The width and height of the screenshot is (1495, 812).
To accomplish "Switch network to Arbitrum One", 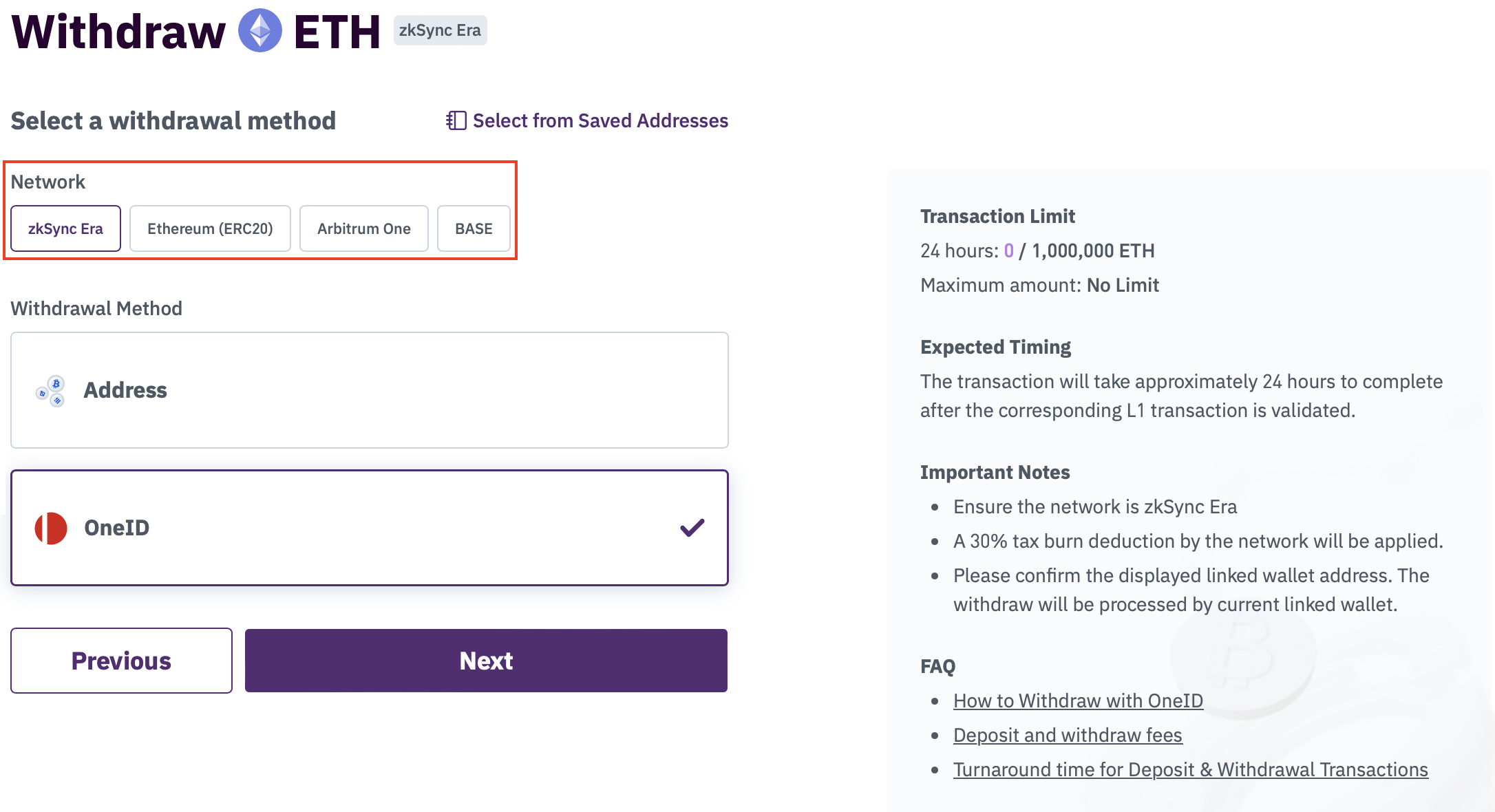I will pos(364,228).
